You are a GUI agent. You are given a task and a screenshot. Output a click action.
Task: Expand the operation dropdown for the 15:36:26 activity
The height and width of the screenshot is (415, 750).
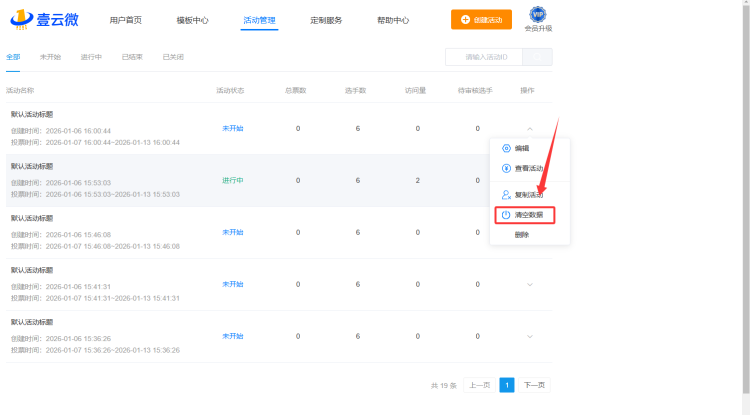click(530, 337)
